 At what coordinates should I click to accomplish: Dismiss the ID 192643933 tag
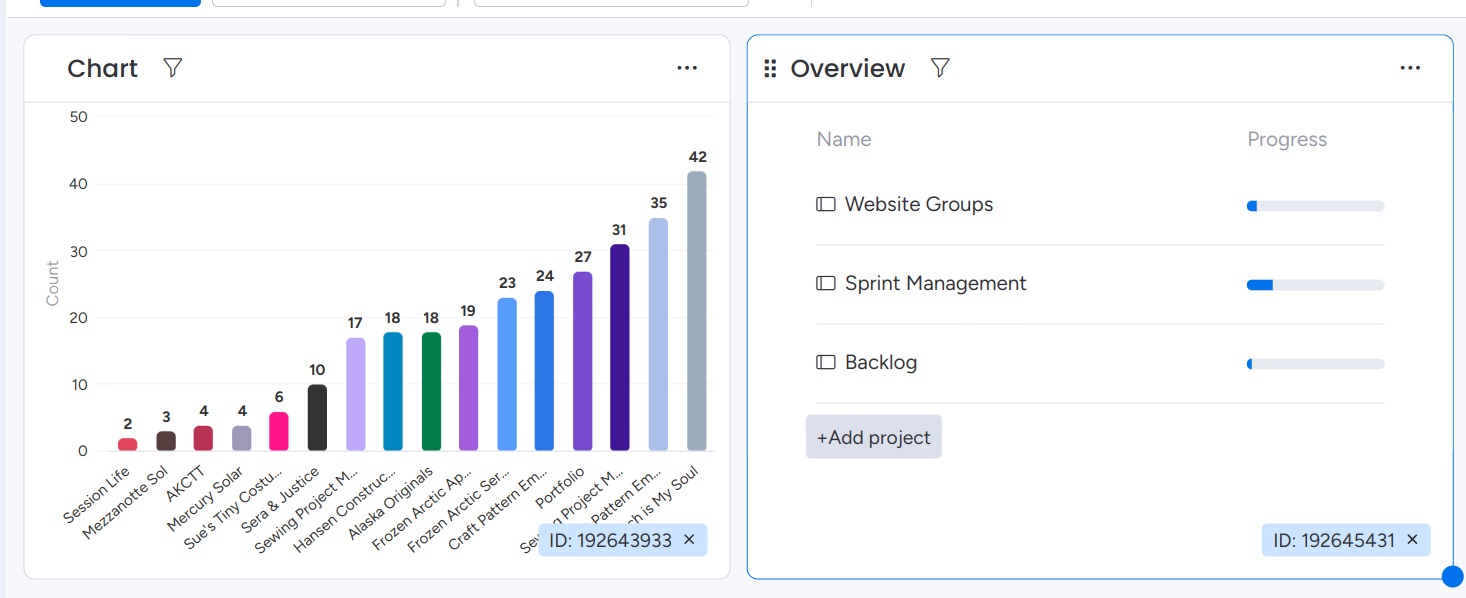[689, 540]
